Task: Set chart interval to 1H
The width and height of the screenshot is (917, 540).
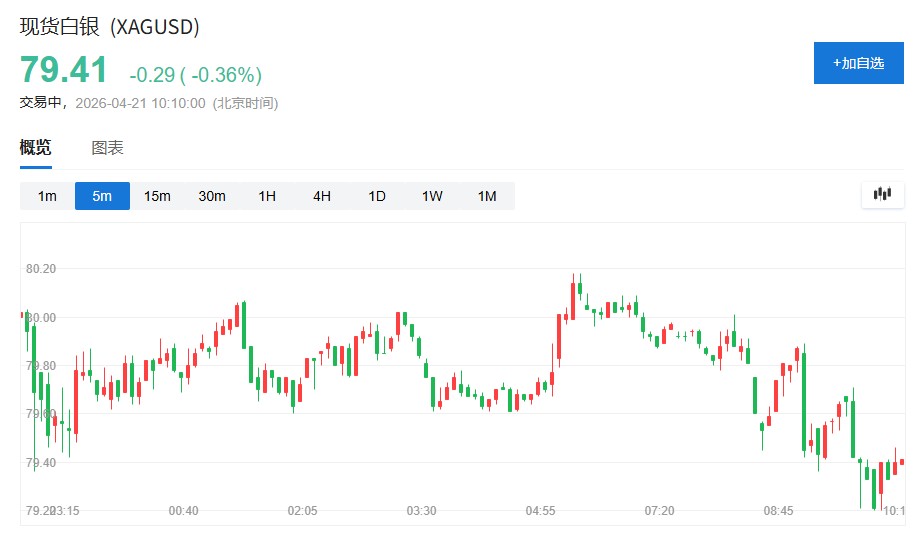Action: (x=267, y=196)
